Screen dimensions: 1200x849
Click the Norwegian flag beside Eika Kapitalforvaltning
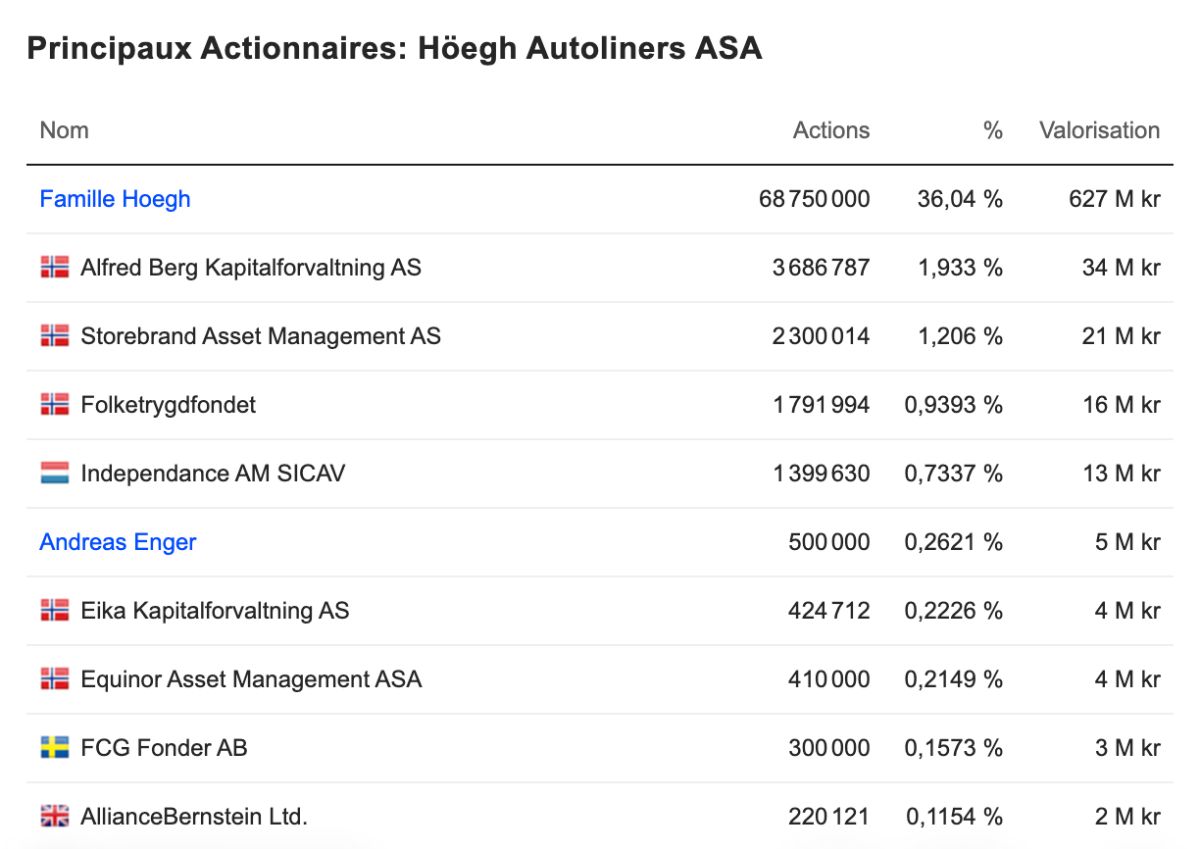[55, 610]
